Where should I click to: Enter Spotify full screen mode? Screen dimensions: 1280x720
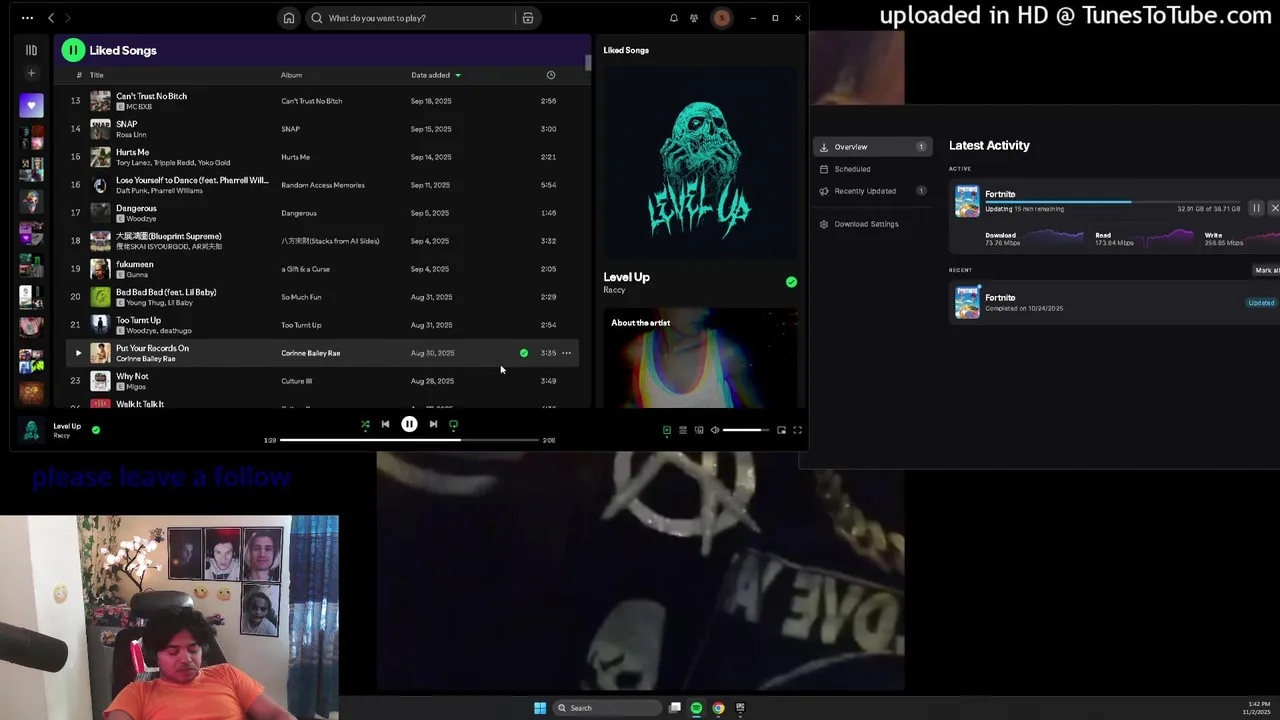[x=797, y=430]
